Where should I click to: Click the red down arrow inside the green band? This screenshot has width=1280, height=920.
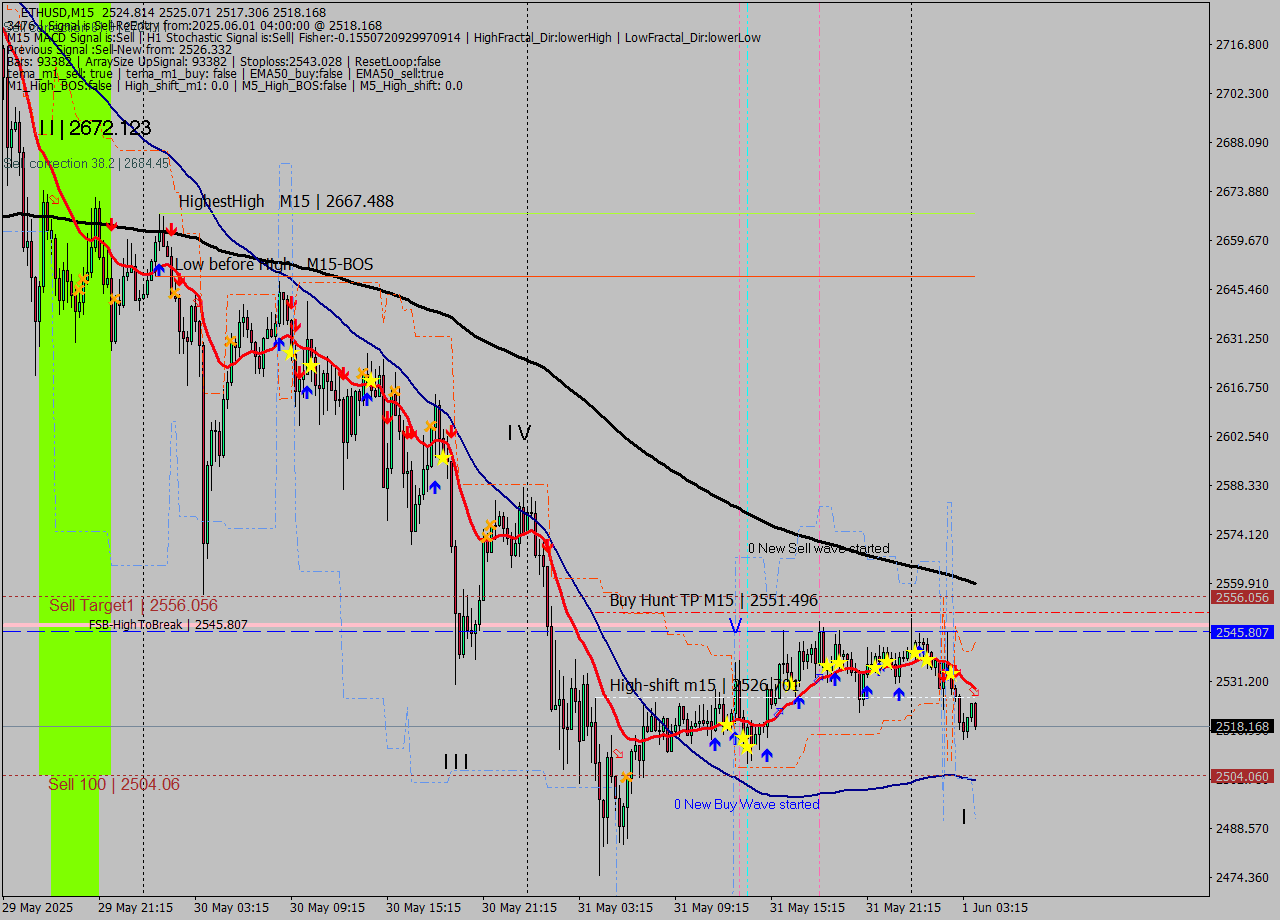pyautogui.click(x=111, y=224)
